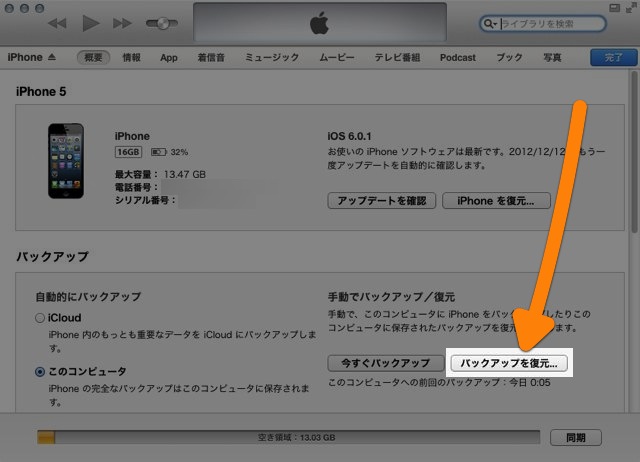Open the ムービー movies tab
The image size is (640, 462).
(x=337, y=58)
